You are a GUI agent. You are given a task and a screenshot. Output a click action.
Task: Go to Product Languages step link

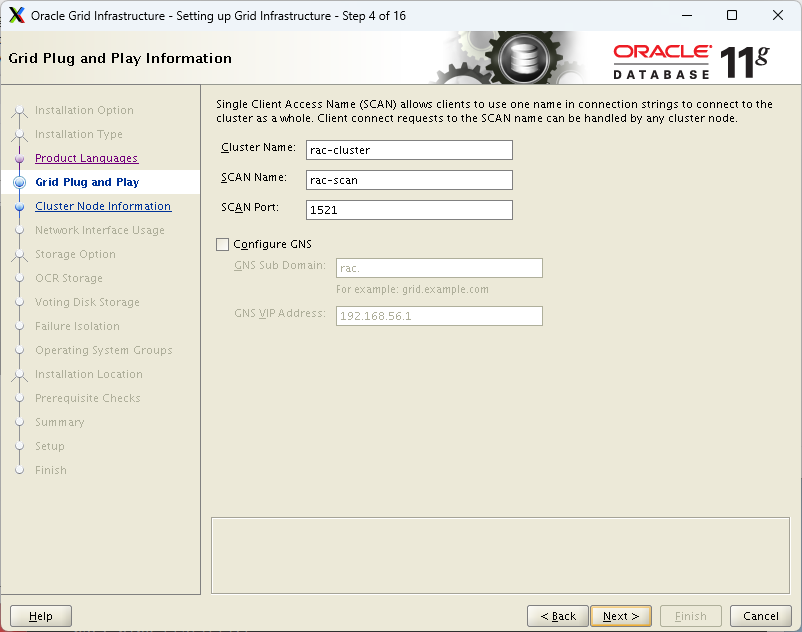(86, 158)
